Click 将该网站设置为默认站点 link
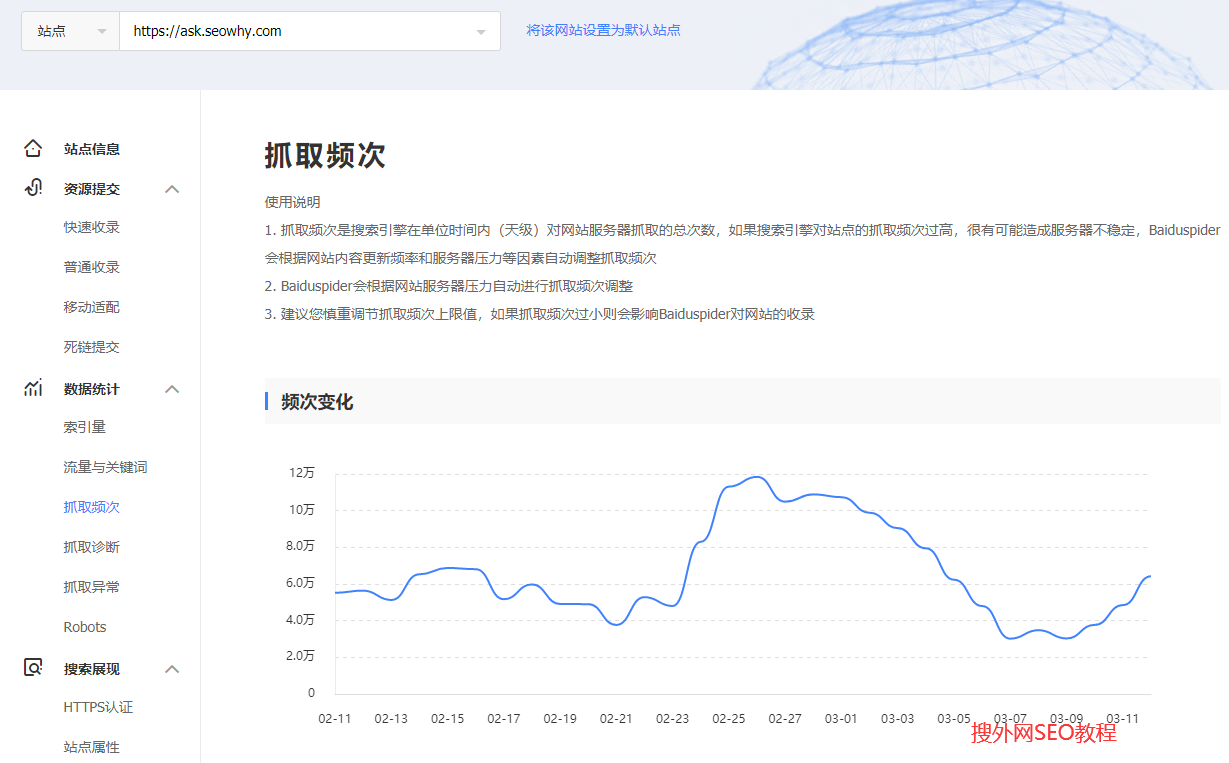This screenshot has height=763, width=1229. (x=603, y=30)
